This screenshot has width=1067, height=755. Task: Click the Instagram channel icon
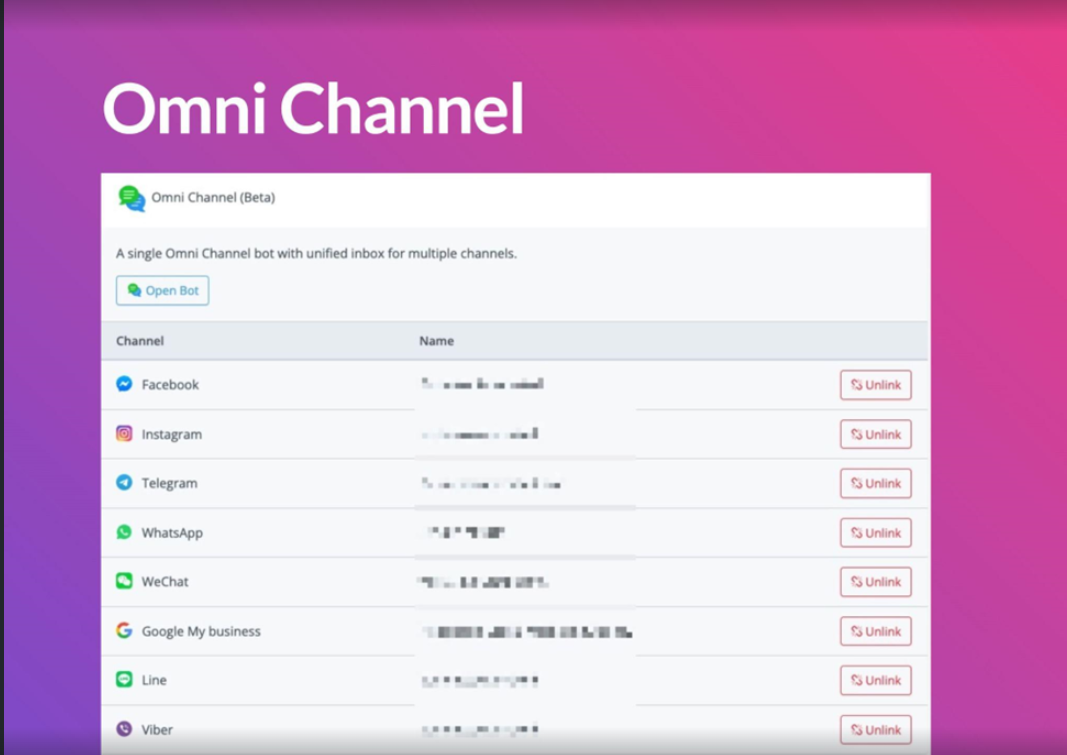point(124,434)
